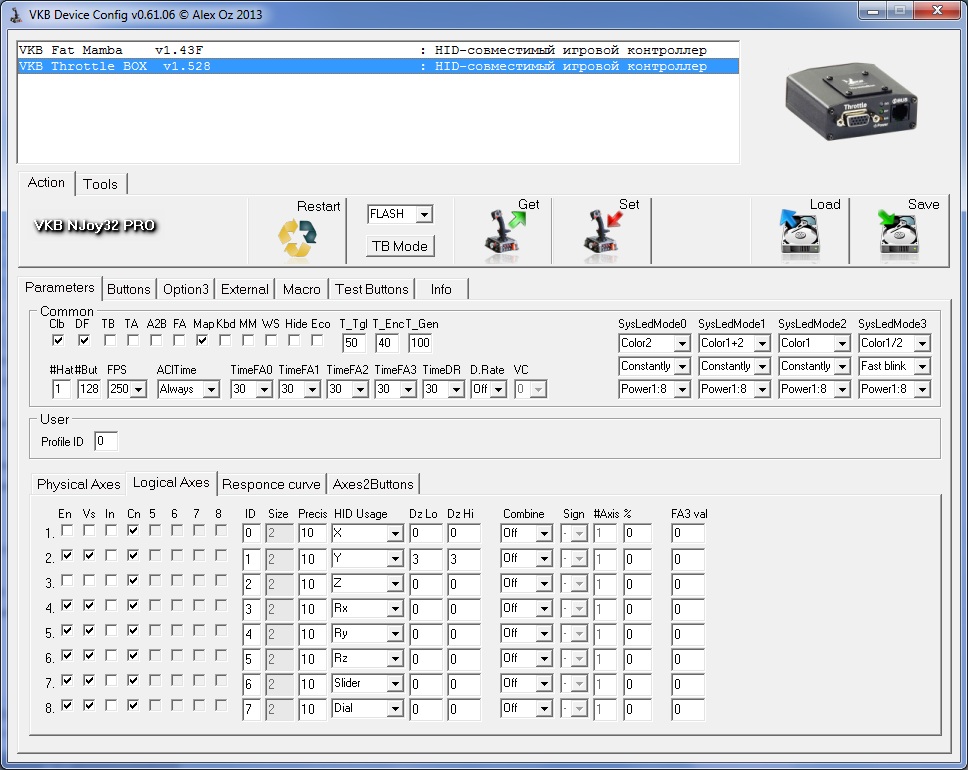
Task: Disable the Vs checkbox for axis 2
Action: click(89, 555)
